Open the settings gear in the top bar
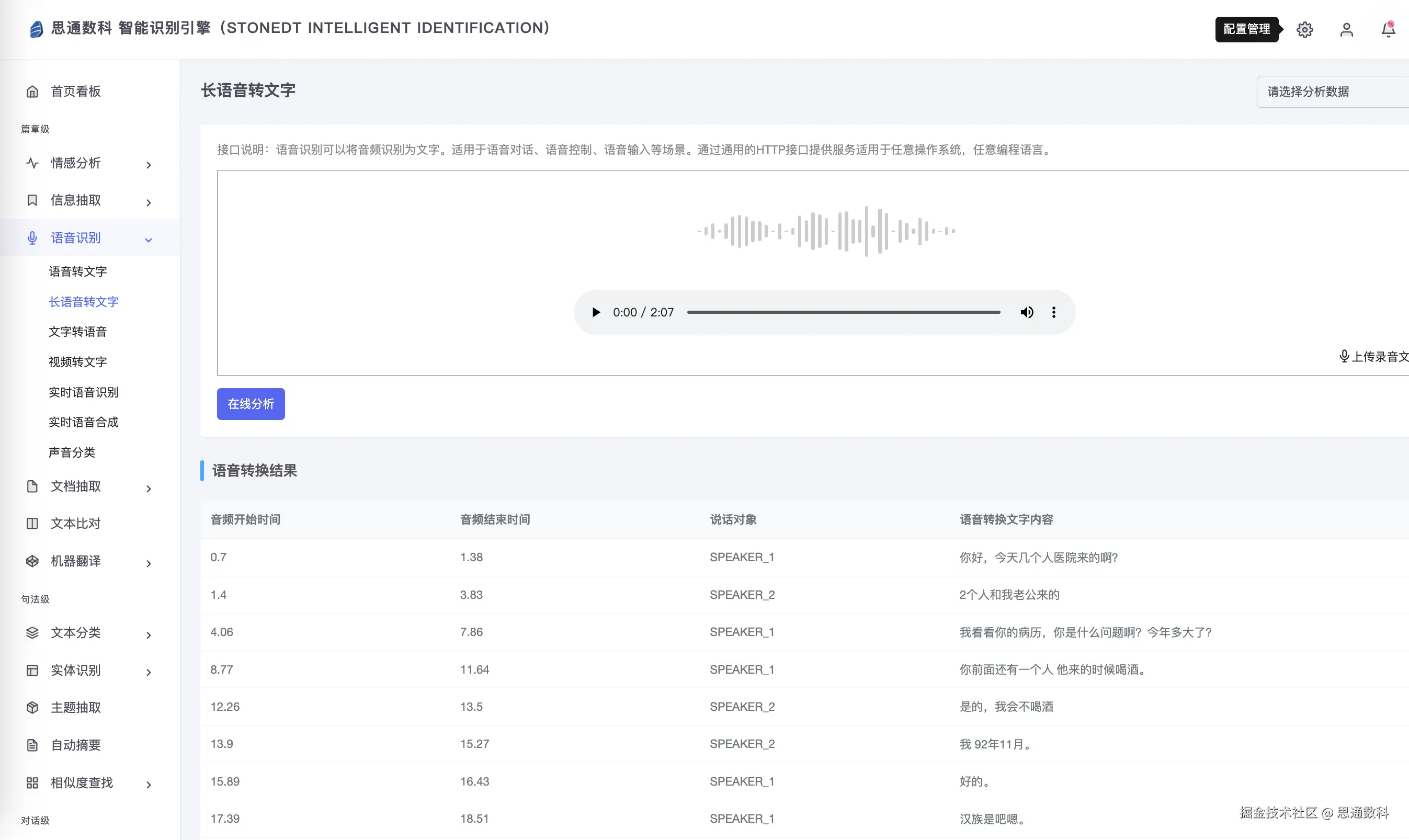This screenshot has height=840, width=1409. [x=1305, y=29]
